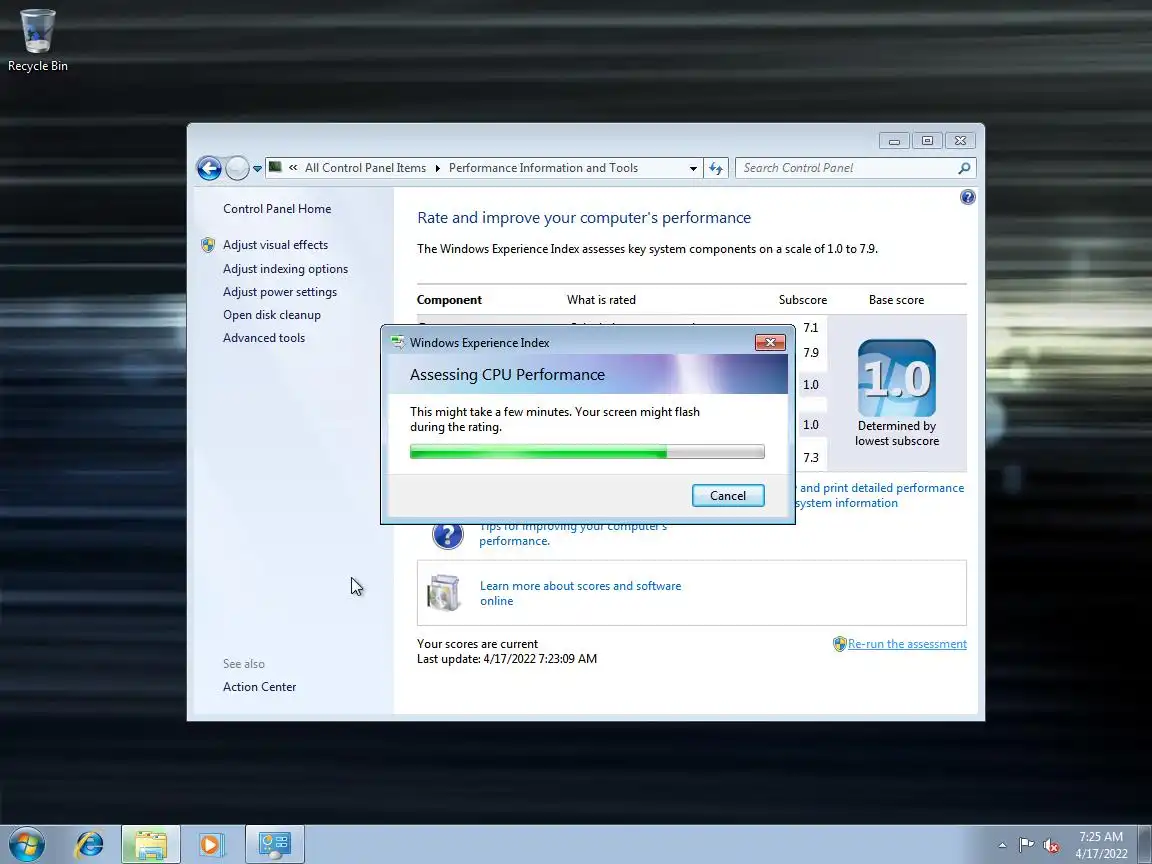Click the Windows Experience Index dialog title icon
The width and height of the screenshot is (1152, 864).
(x=397, y=342)
